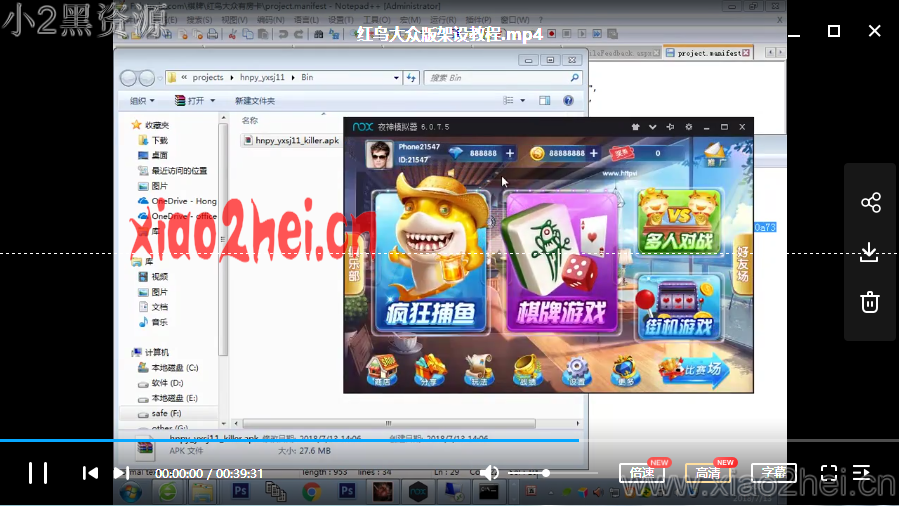Open the playlist icon in player

(x=862, y=473)
